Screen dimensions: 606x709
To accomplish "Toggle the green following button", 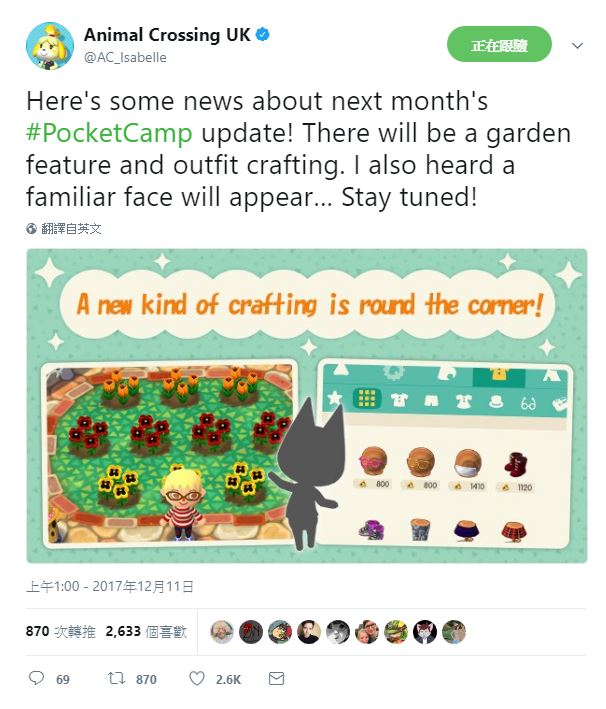I will coord(498,46).
